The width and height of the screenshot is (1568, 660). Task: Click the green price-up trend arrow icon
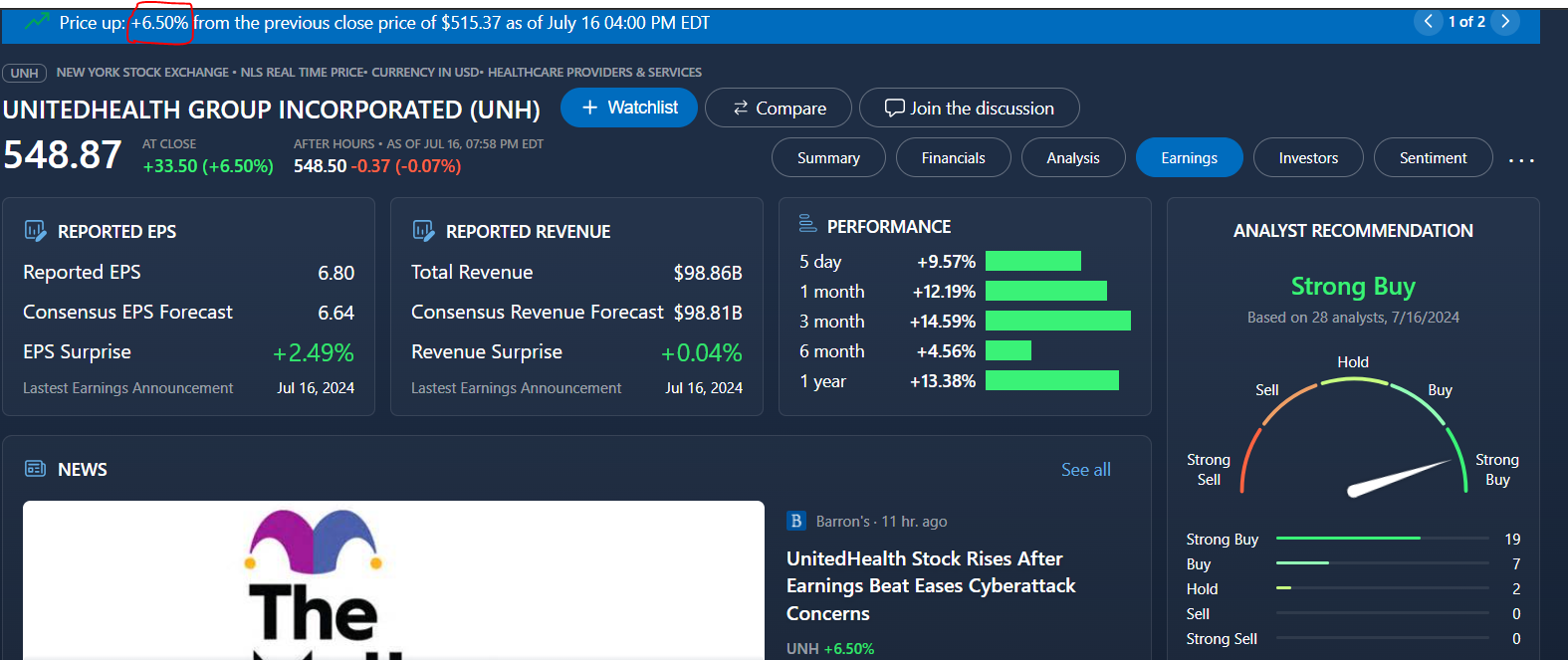point(37,22)
